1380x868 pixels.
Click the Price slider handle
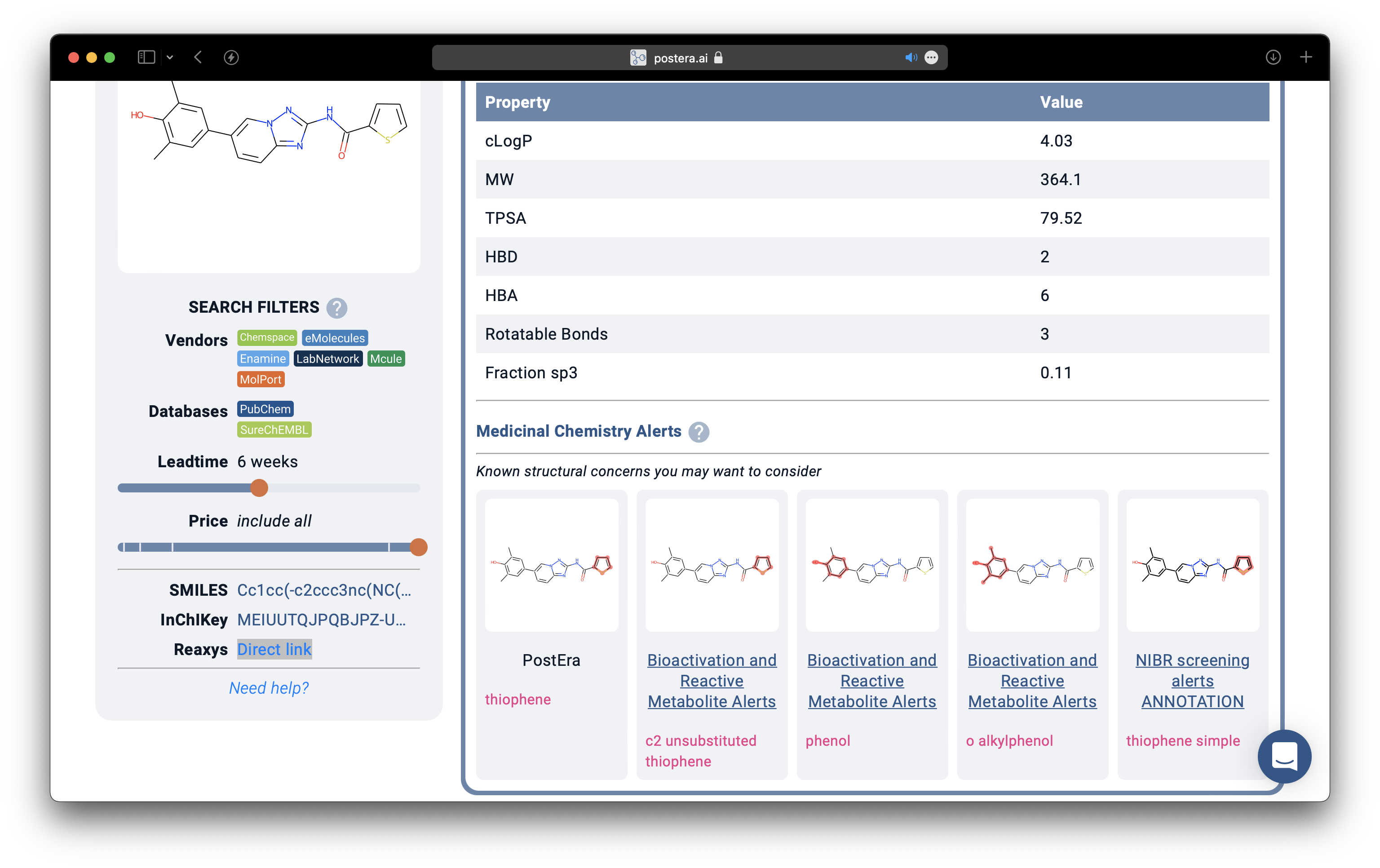tap(419, 547)
